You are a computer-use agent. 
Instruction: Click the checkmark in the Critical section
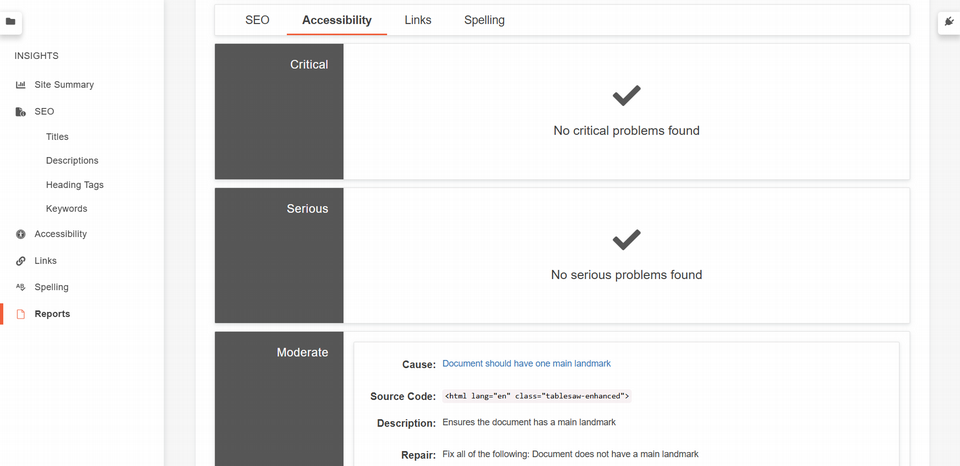coord(626,96)
